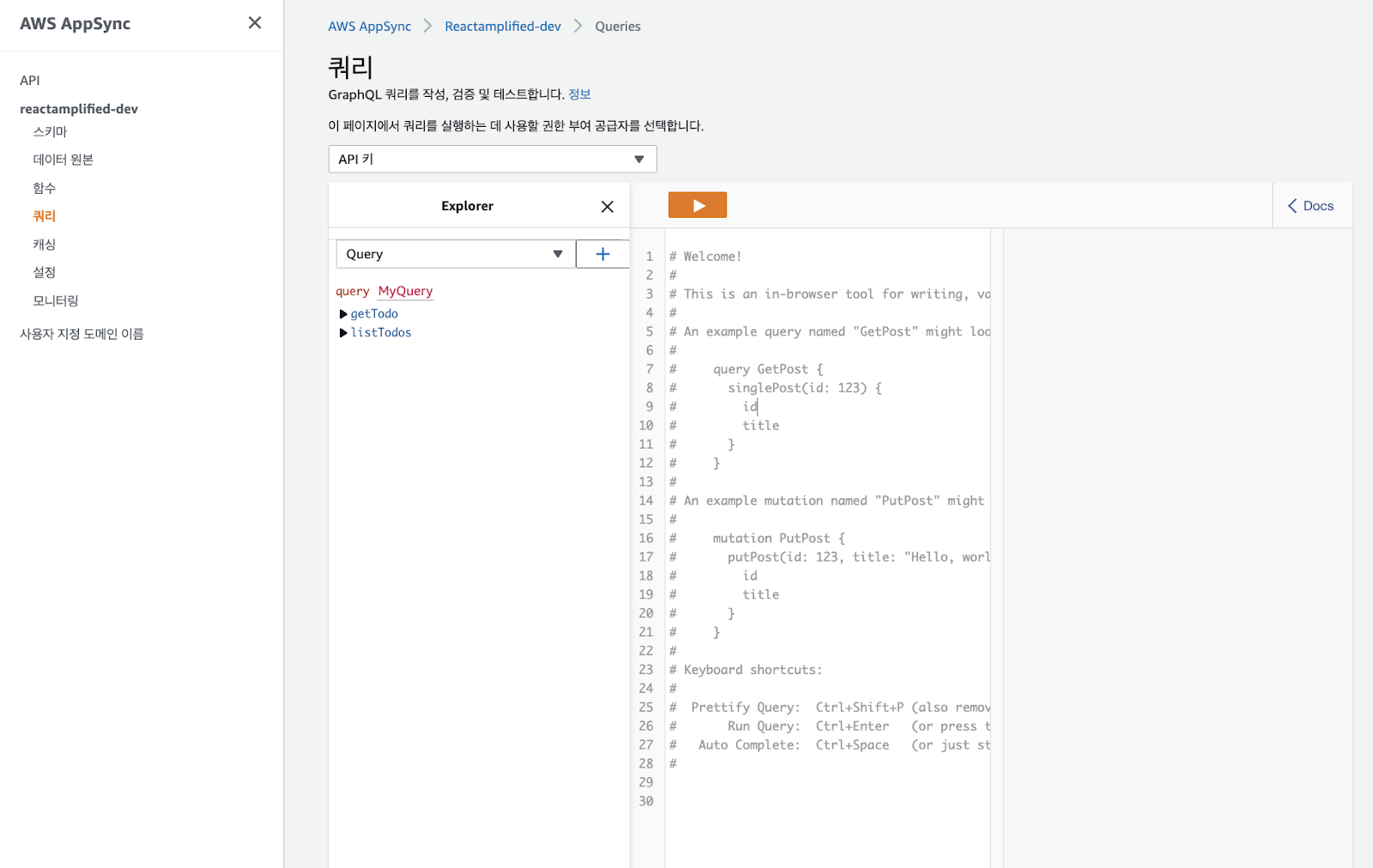
Task: Open API in the sidebar
Action: 30,81
